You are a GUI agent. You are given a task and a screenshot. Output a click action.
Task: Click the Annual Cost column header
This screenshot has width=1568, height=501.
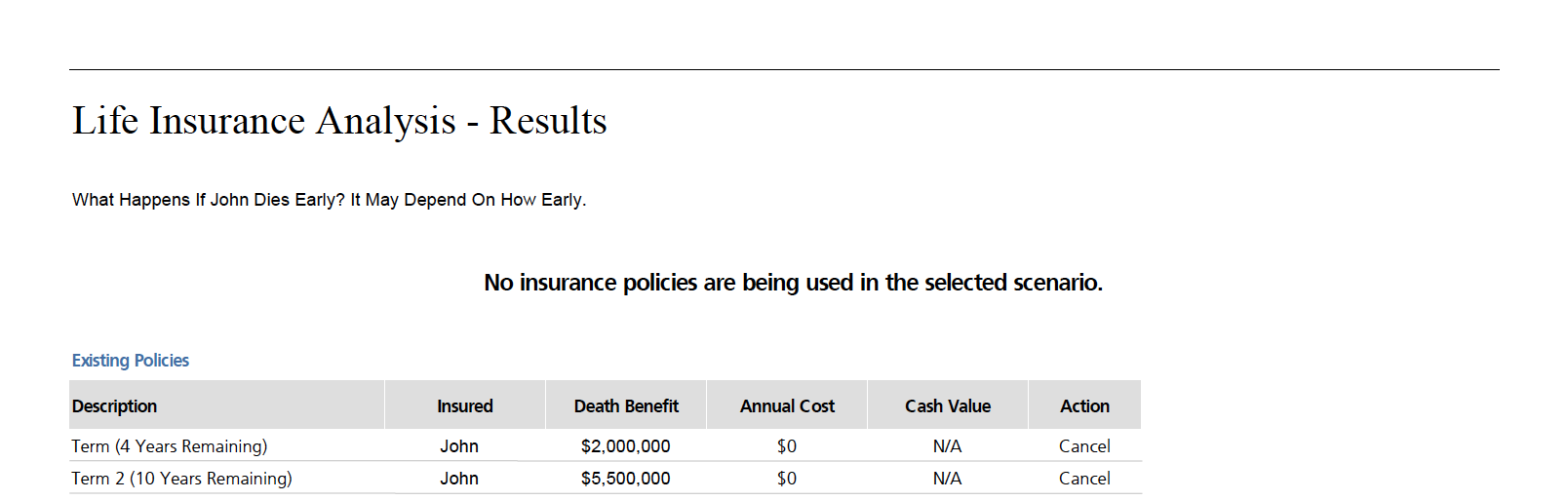787,406
